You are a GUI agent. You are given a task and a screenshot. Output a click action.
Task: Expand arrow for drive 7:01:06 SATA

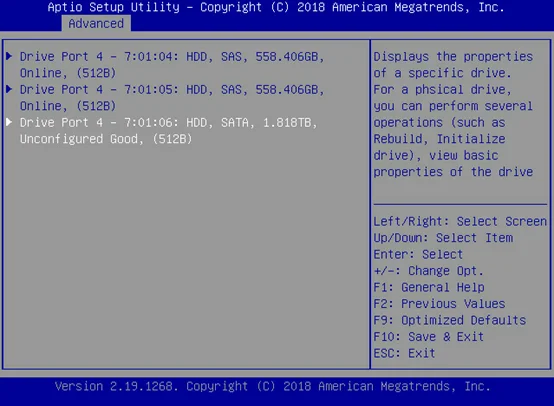tap(9, 122)
